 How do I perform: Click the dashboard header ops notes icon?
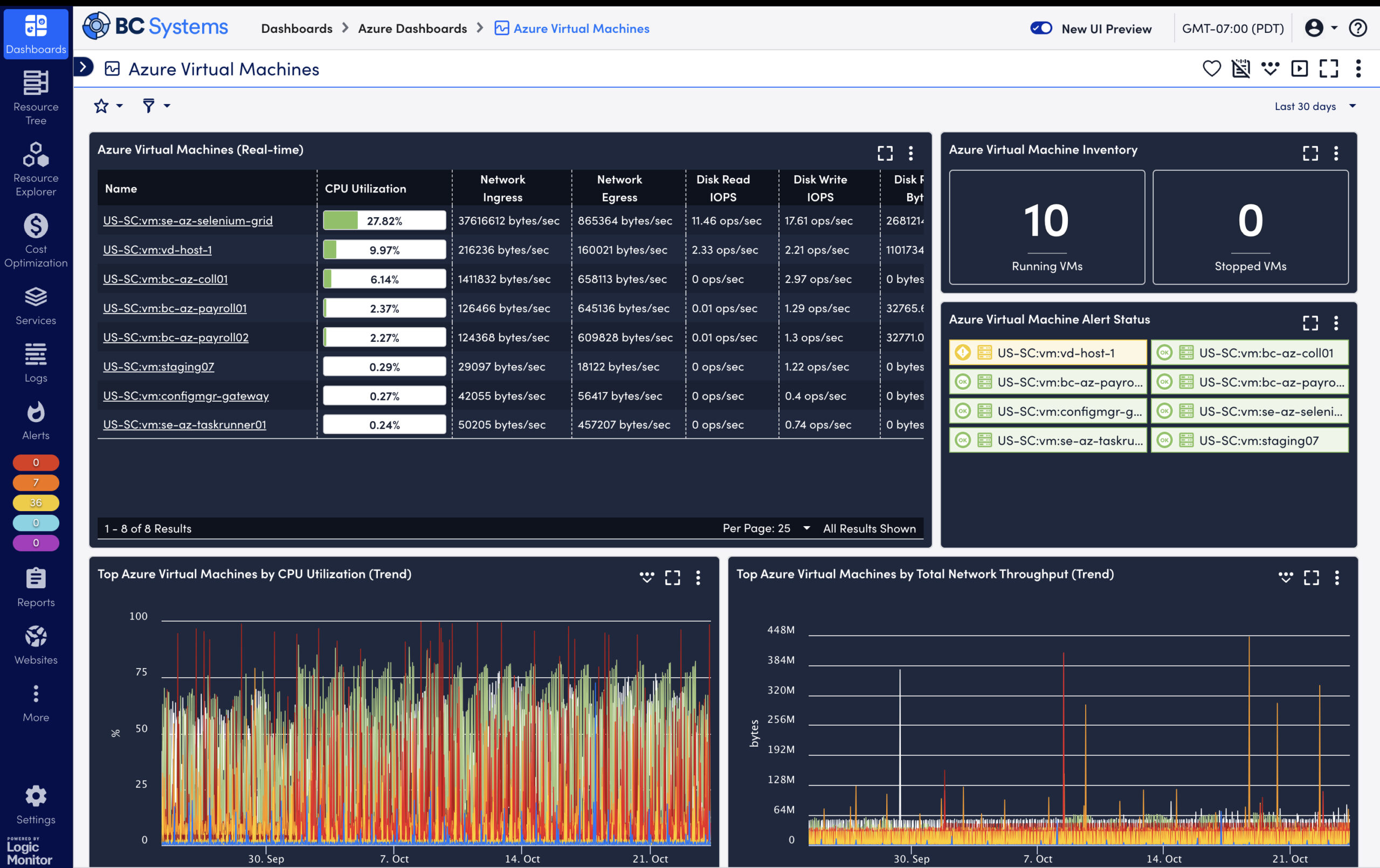coord(1270,69)
